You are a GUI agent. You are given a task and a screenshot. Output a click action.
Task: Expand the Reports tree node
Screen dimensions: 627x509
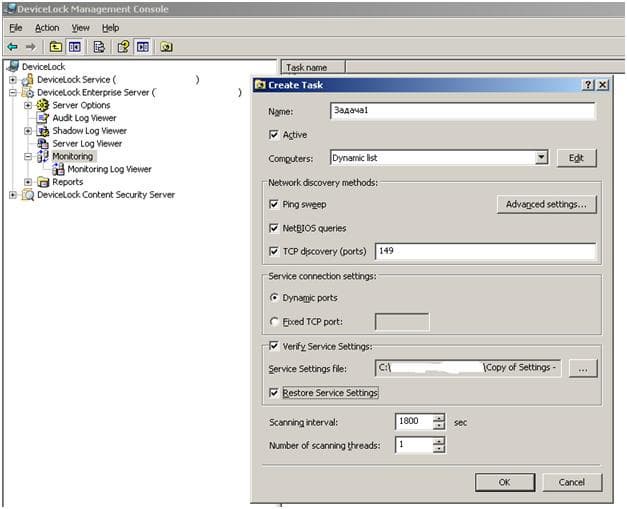tap(28, 182)
